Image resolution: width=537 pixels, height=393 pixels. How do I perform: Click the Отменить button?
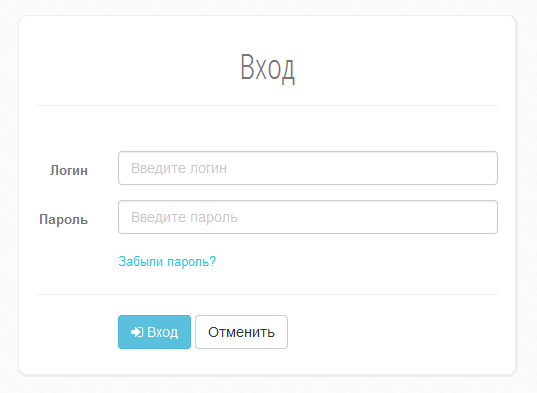[241, 332]
